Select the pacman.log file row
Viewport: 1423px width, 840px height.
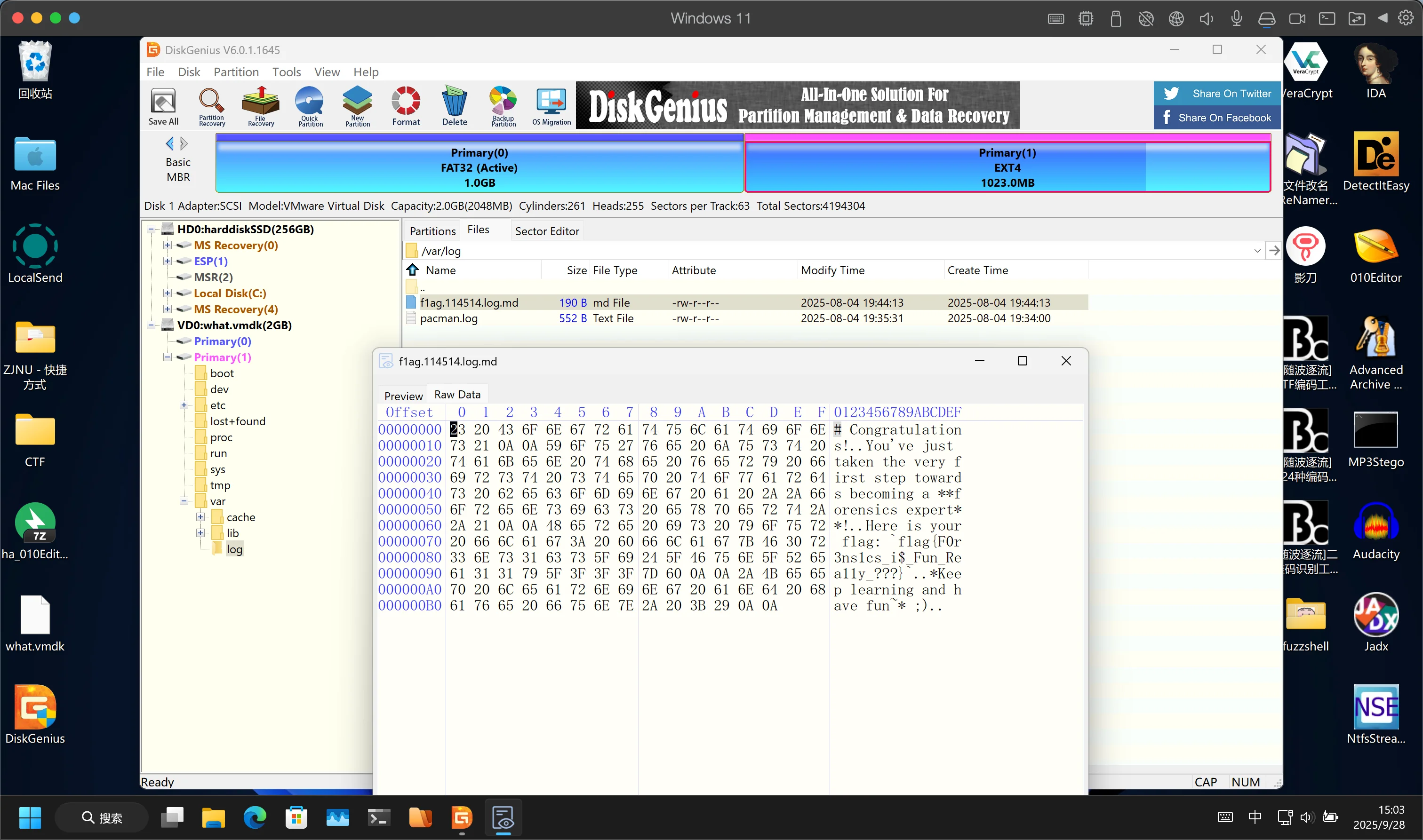coord(448,318)
